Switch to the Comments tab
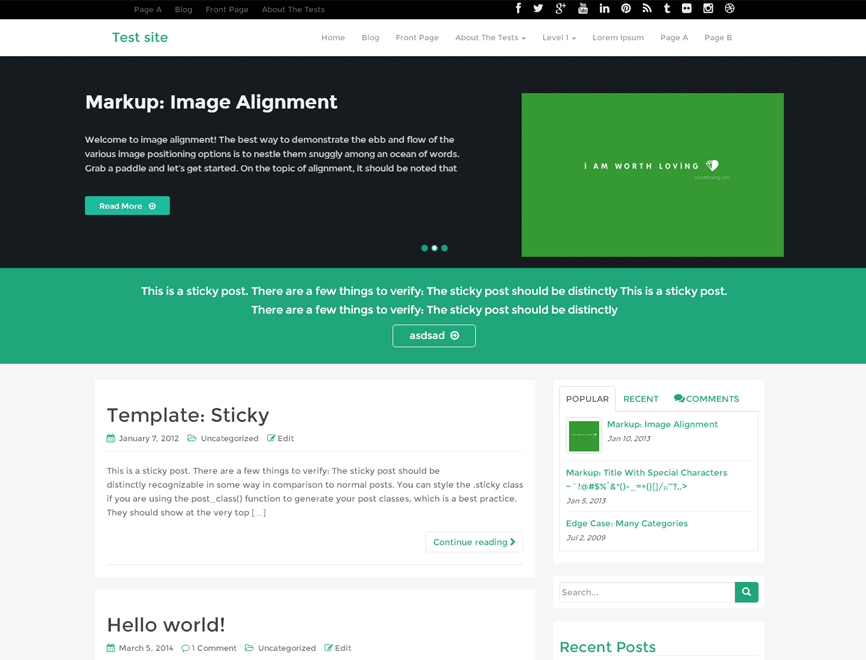The height and width of the screenshot is (660, 866). 706,399
